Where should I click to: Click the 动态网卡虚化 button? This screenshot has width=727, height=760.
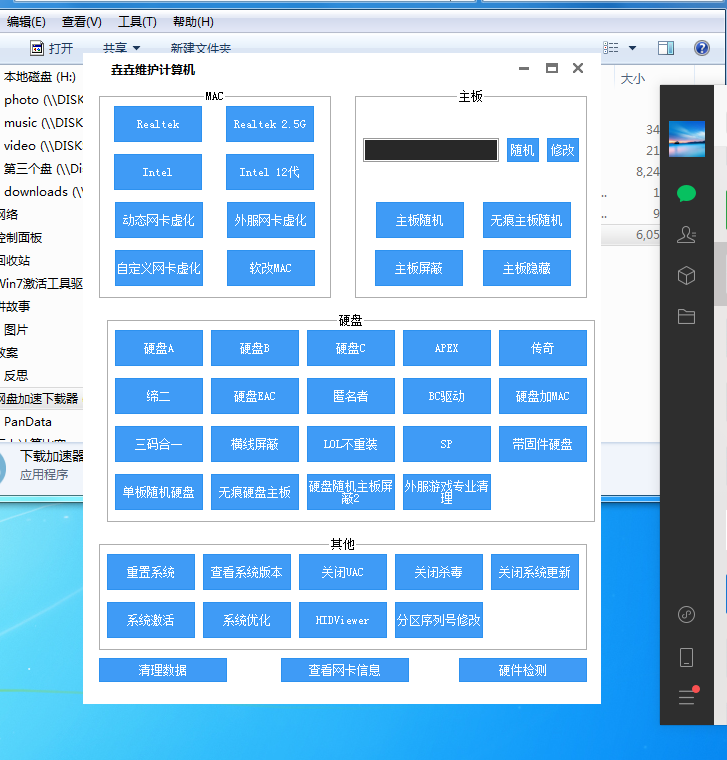point(159,220)
